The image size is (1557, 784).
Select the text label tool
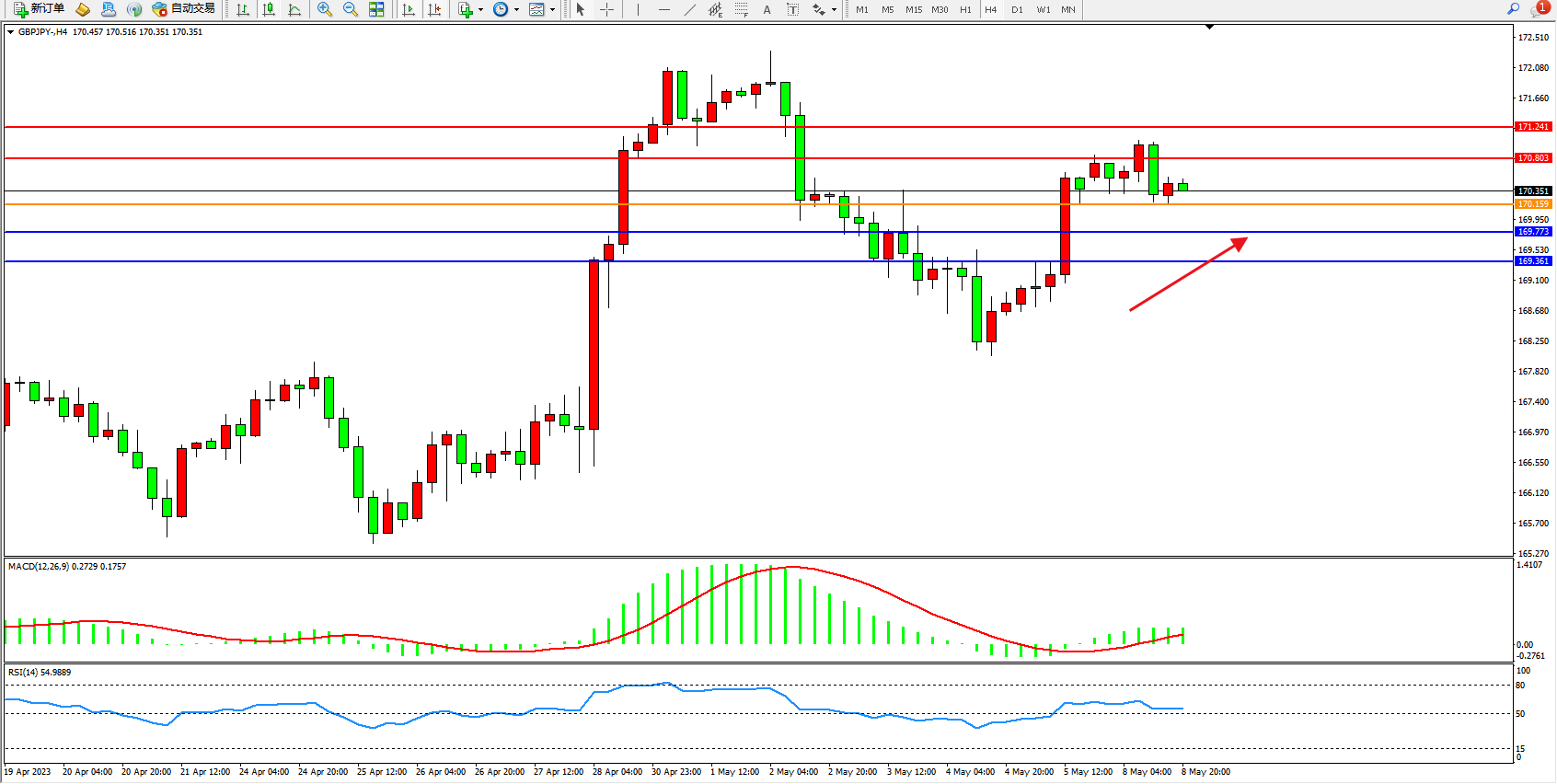coord(793,9)
